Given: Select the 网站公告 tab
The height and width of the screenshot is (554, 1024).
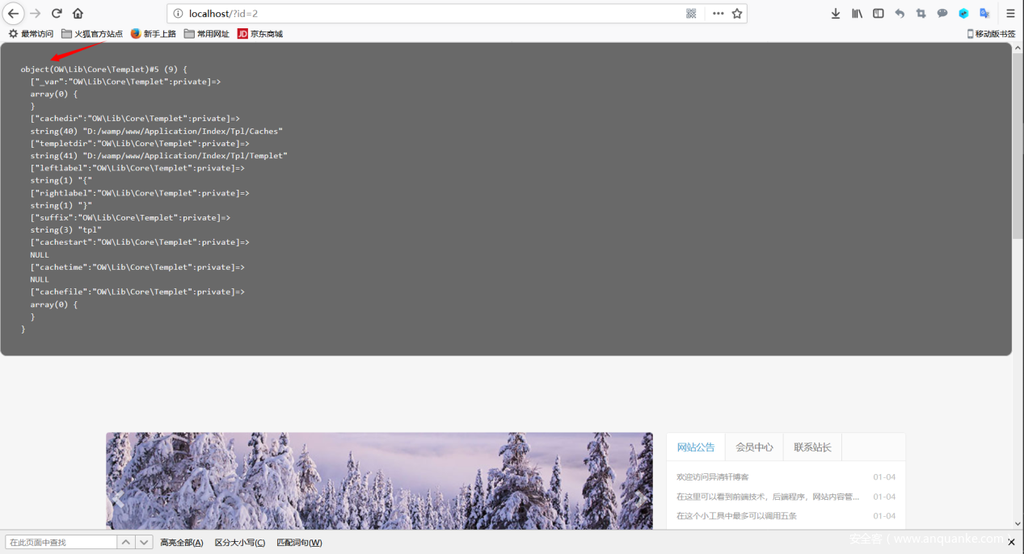Looking at the screenshot, I should click(696, 448).
